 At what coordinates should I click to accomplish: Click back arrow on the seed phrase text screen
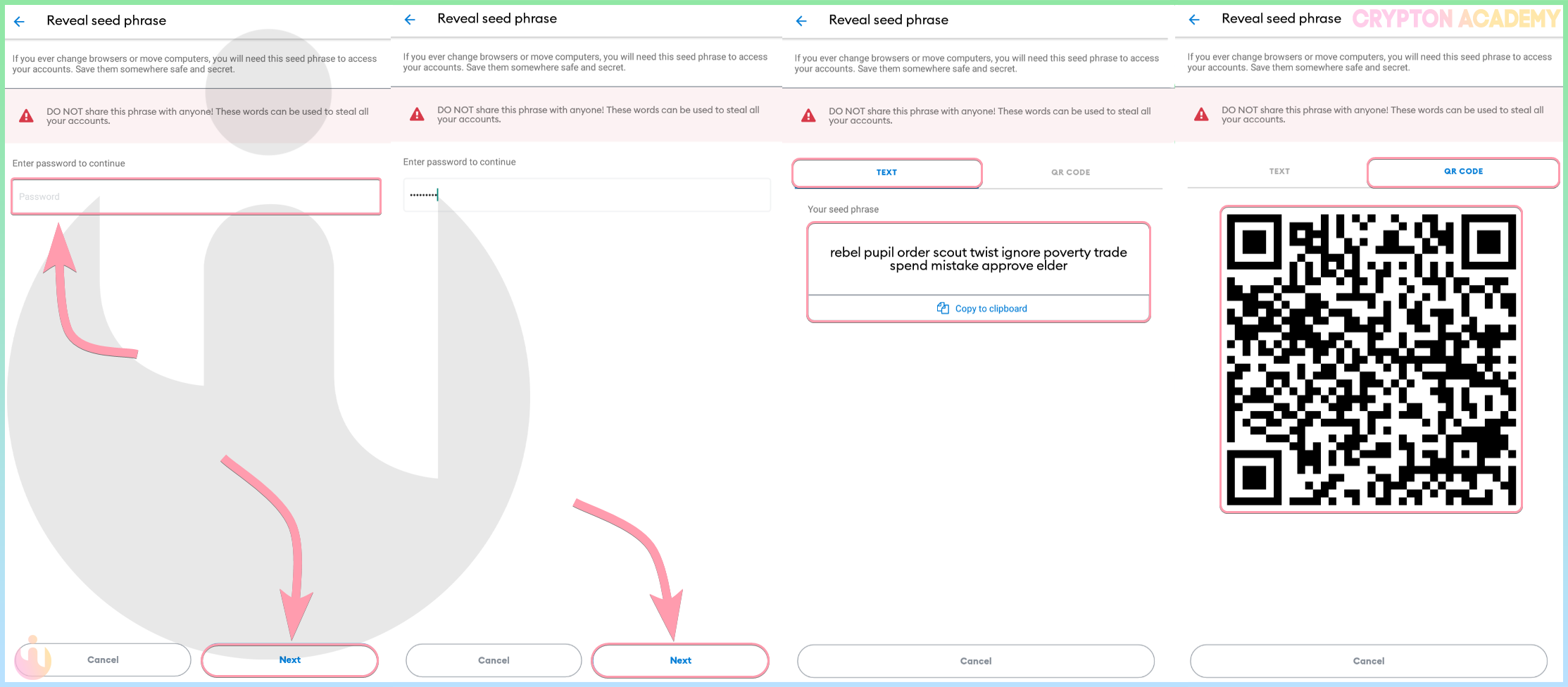(x=801, y=21)
